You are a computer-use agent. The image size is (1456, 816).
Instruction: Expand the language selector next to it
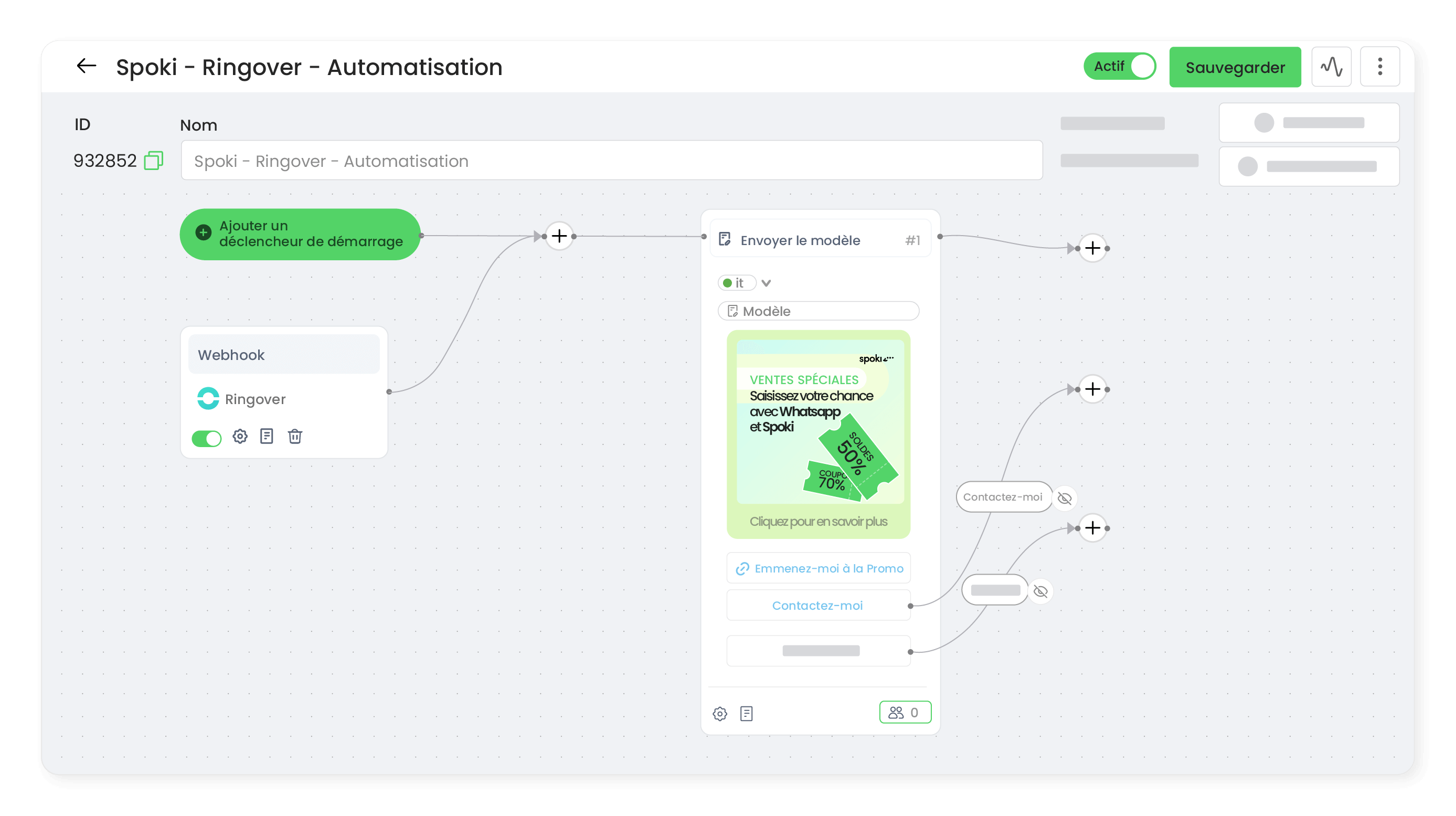tap(766, 282)
